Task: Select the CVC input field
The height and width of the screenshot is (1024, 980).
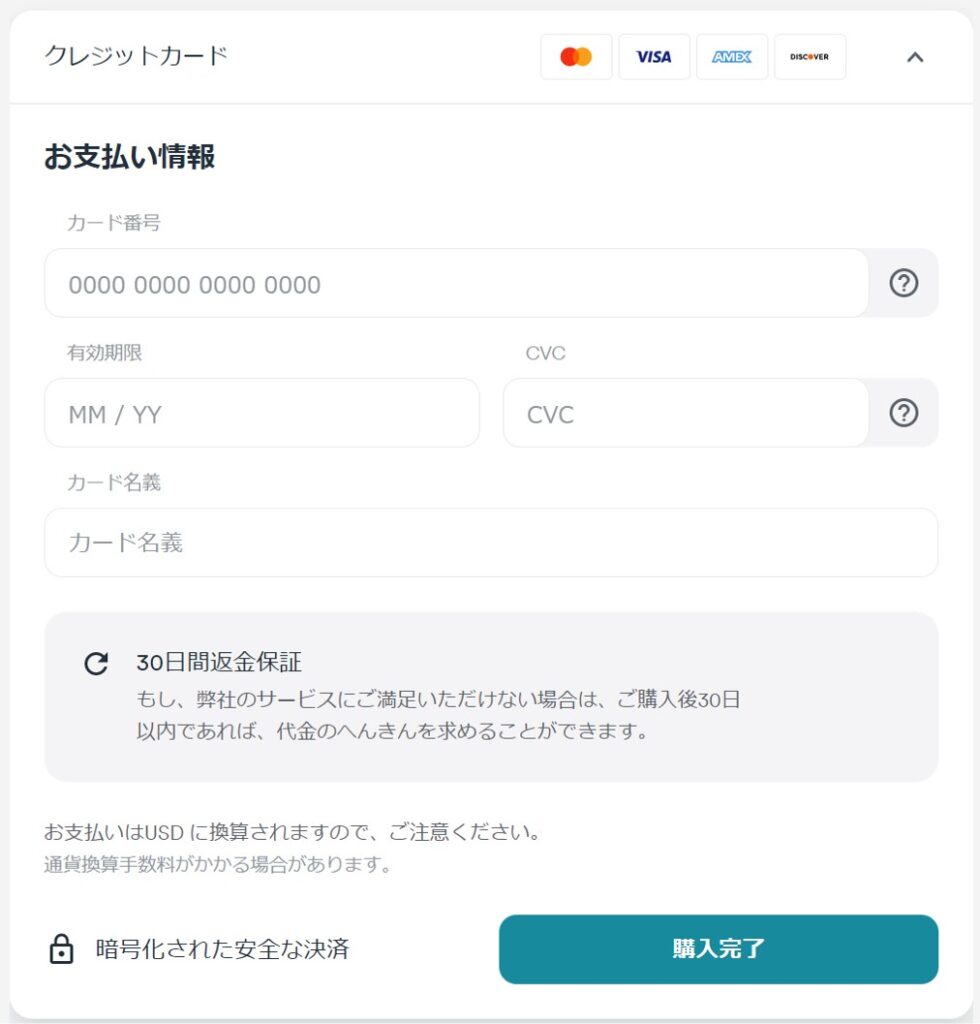Action: 686,413
